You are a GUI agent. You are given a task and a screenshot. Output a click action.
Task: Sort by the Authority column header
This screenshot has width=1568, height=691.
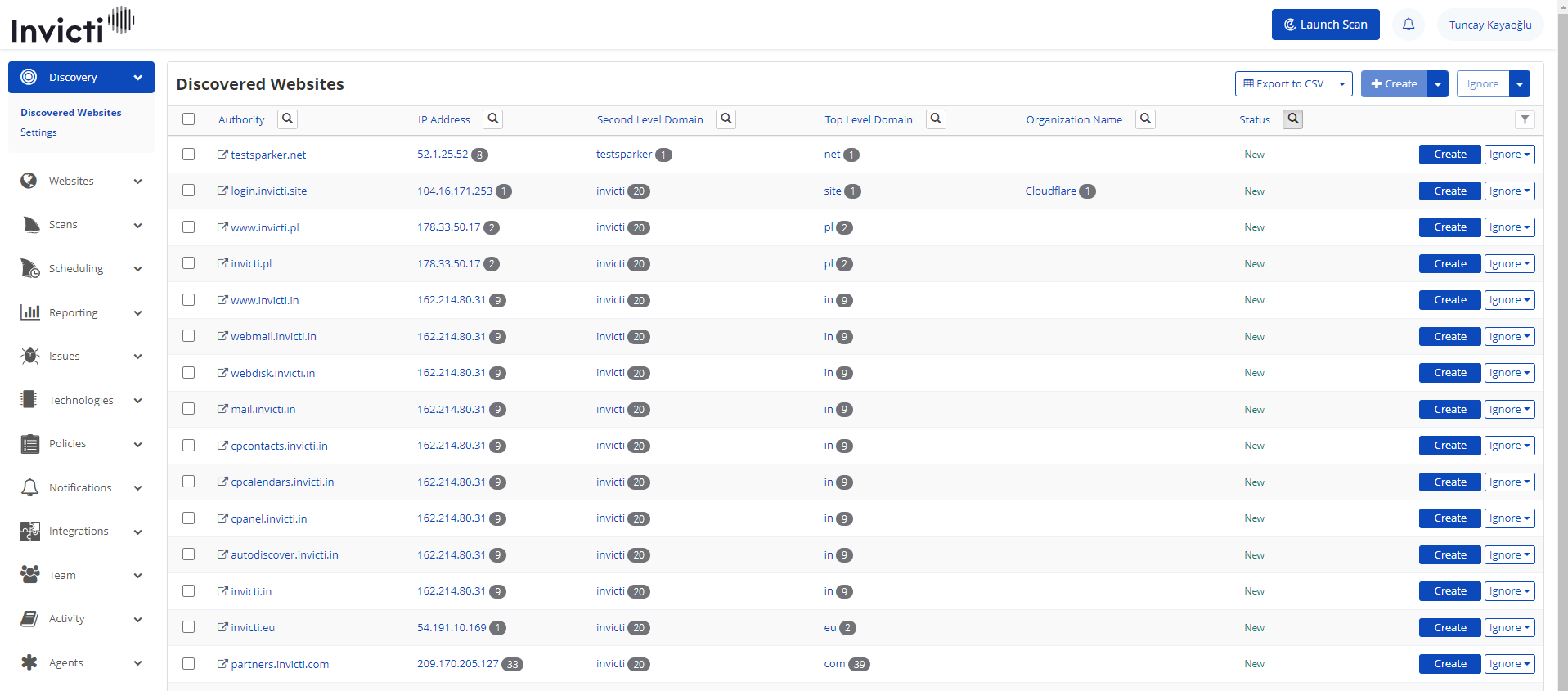(x=241, y=119)
